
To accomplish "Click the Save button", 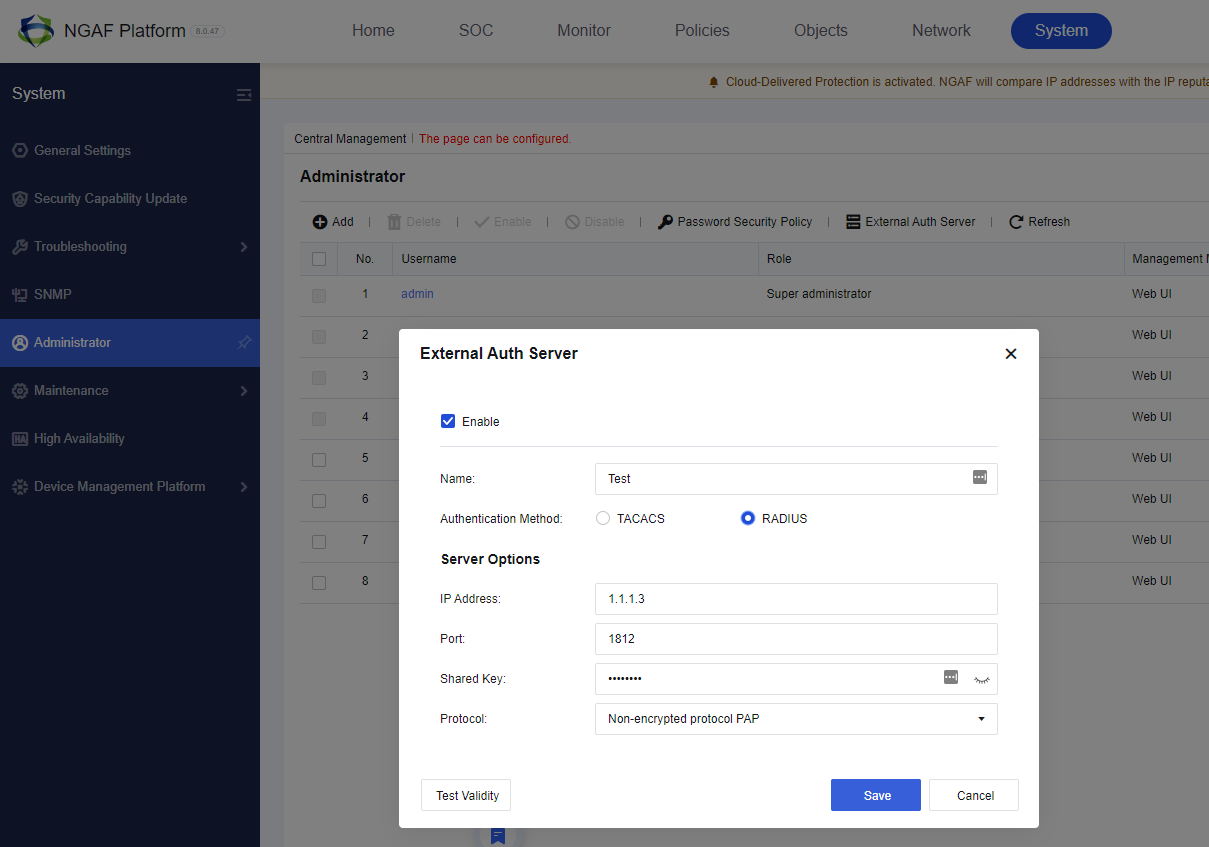I will (x=876, y=795).
